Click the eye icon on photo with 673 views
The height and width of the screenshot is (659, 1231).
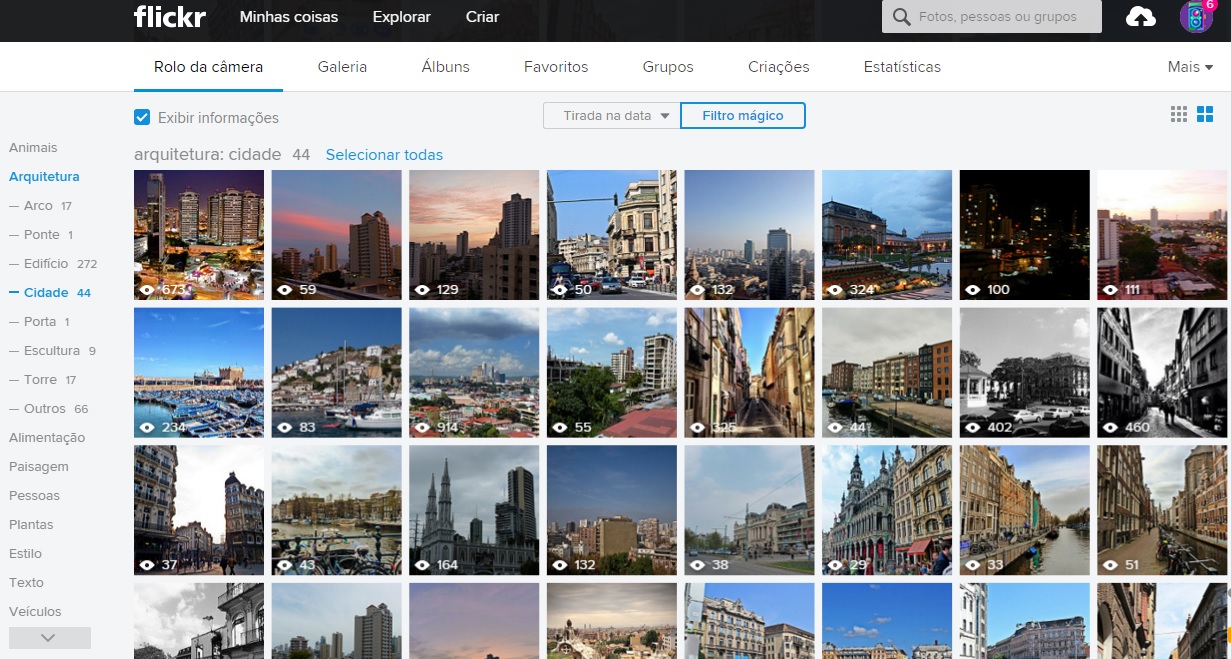148,290
